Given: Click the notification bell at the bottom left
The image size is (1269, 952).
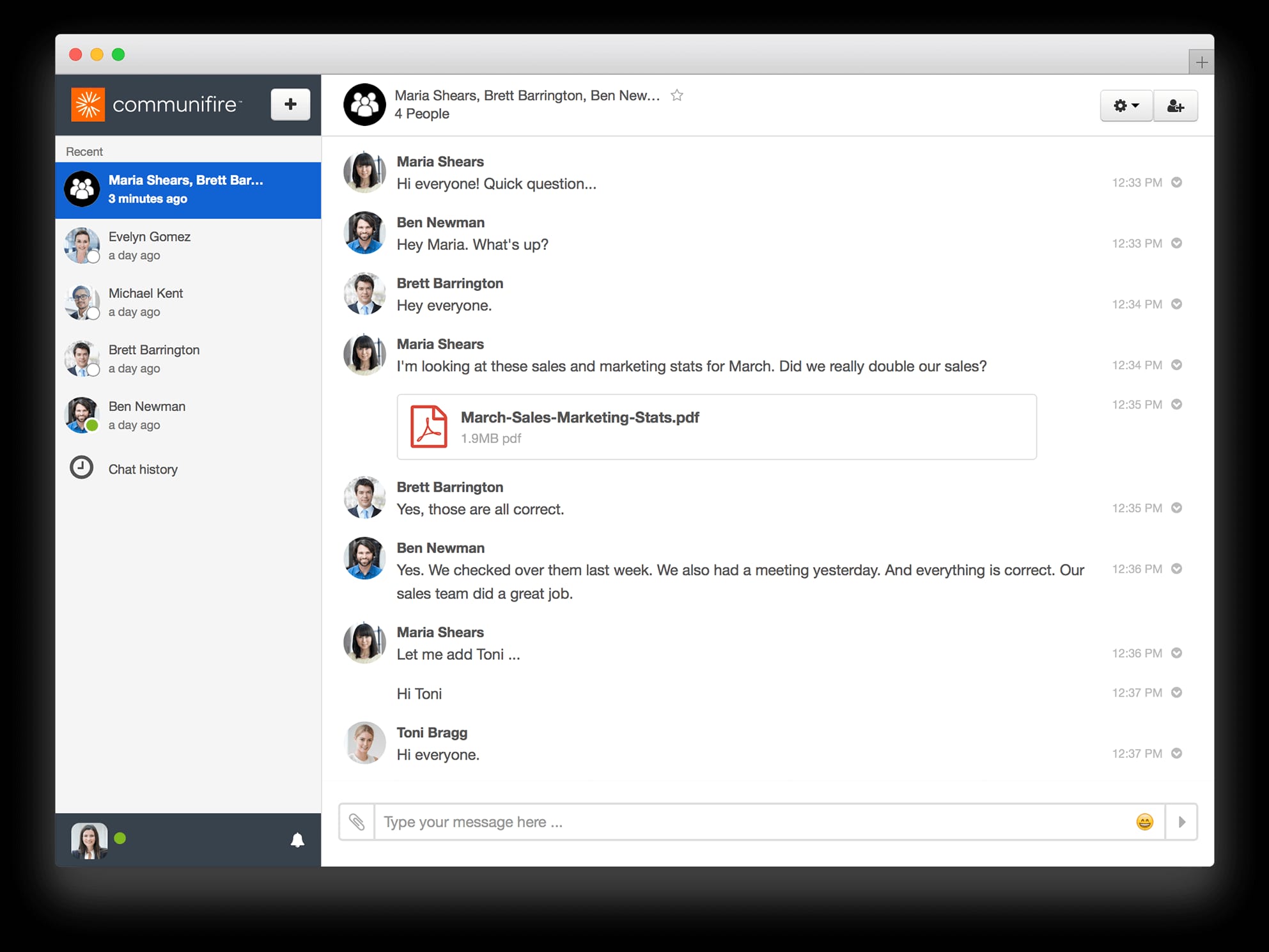Looking at the screenshot, I should [x=298, y=841].
